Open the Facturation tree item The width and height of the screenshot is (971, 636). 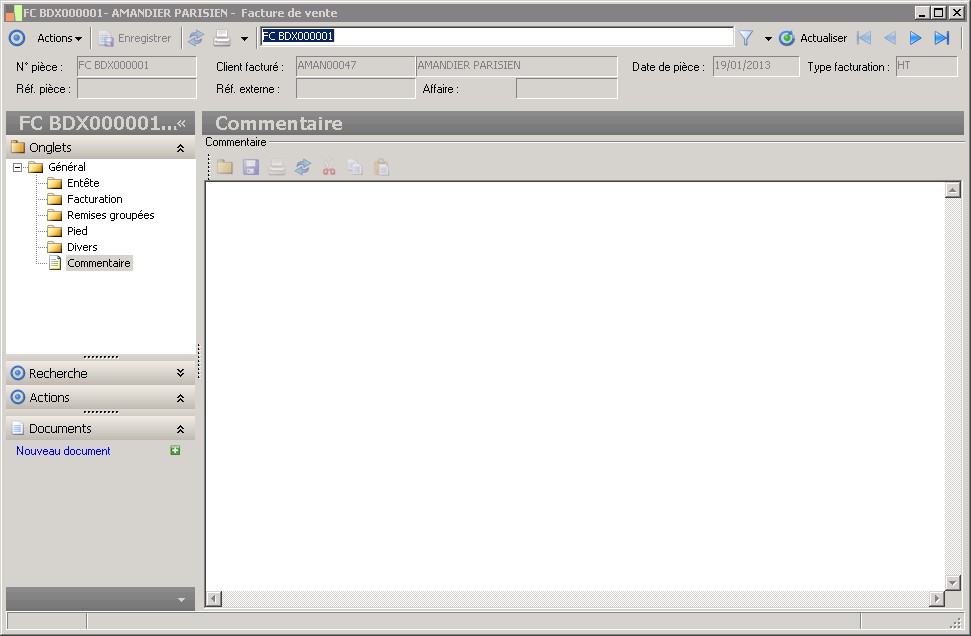pos(95,199)
